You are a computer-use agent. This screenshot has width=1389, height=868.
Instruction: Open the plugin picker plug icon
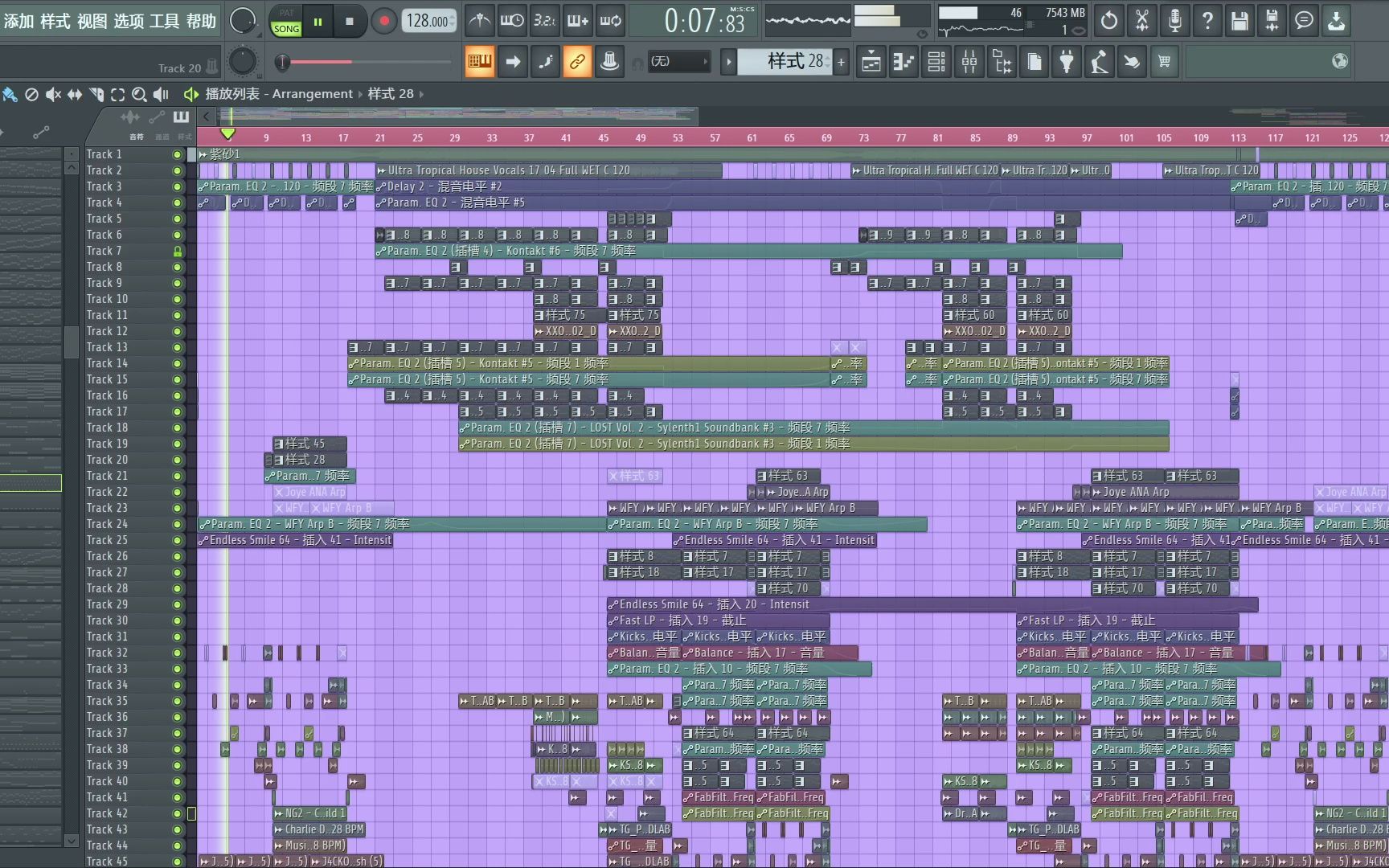[1067, 61]
